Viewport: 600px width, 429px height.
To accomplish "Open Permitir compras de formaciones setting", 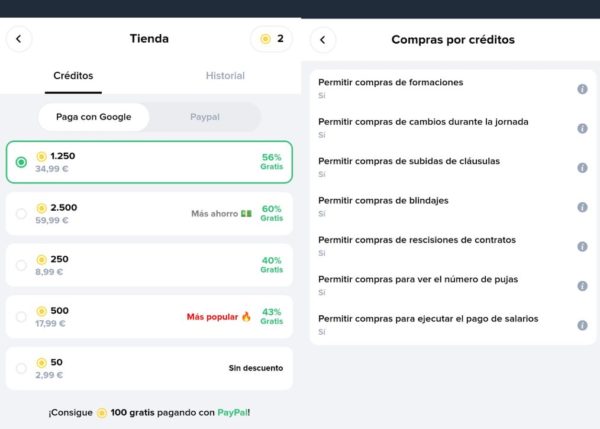I will [x=390, y=83].
